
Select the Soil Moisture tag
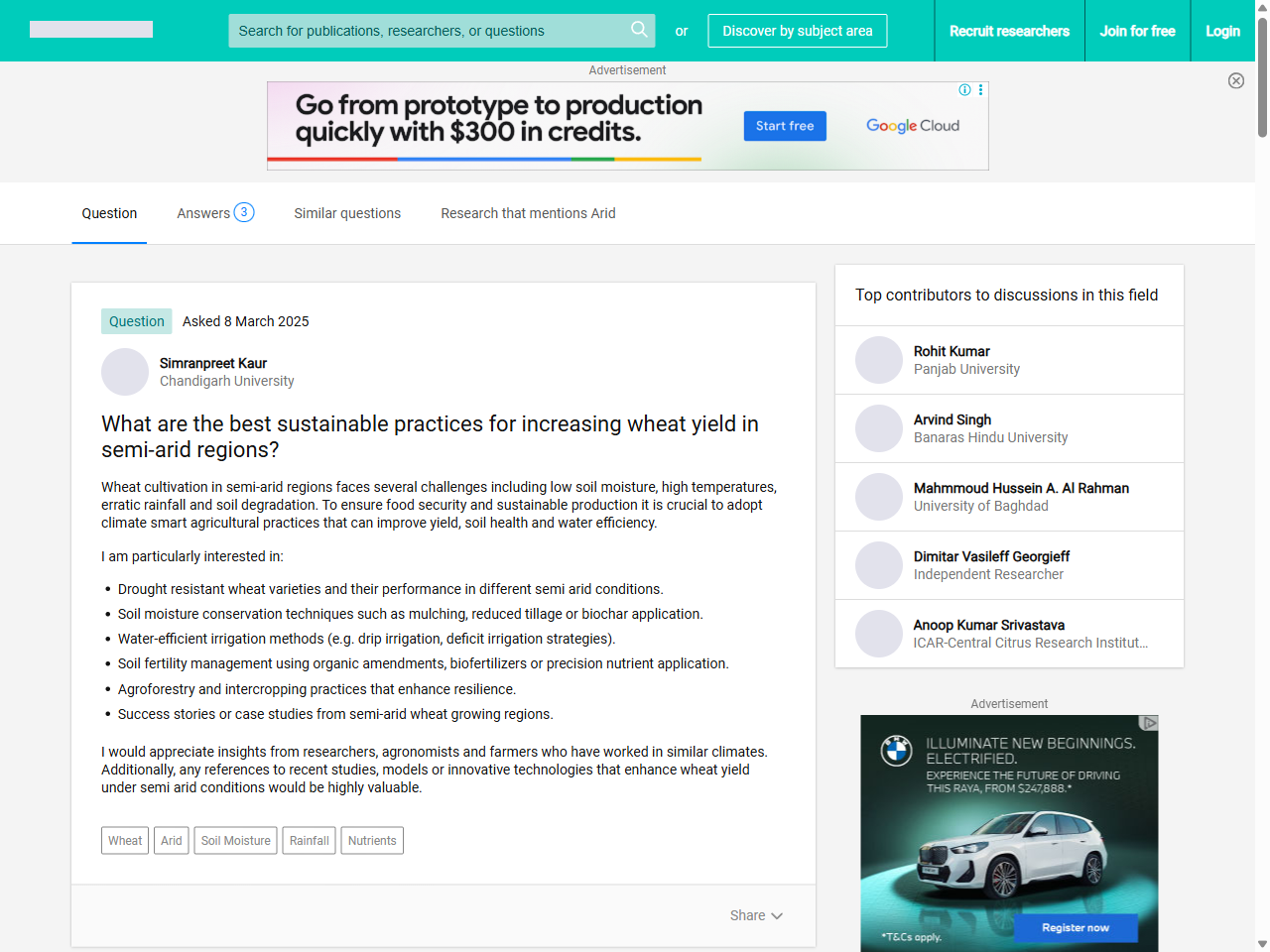click(236, 840)
